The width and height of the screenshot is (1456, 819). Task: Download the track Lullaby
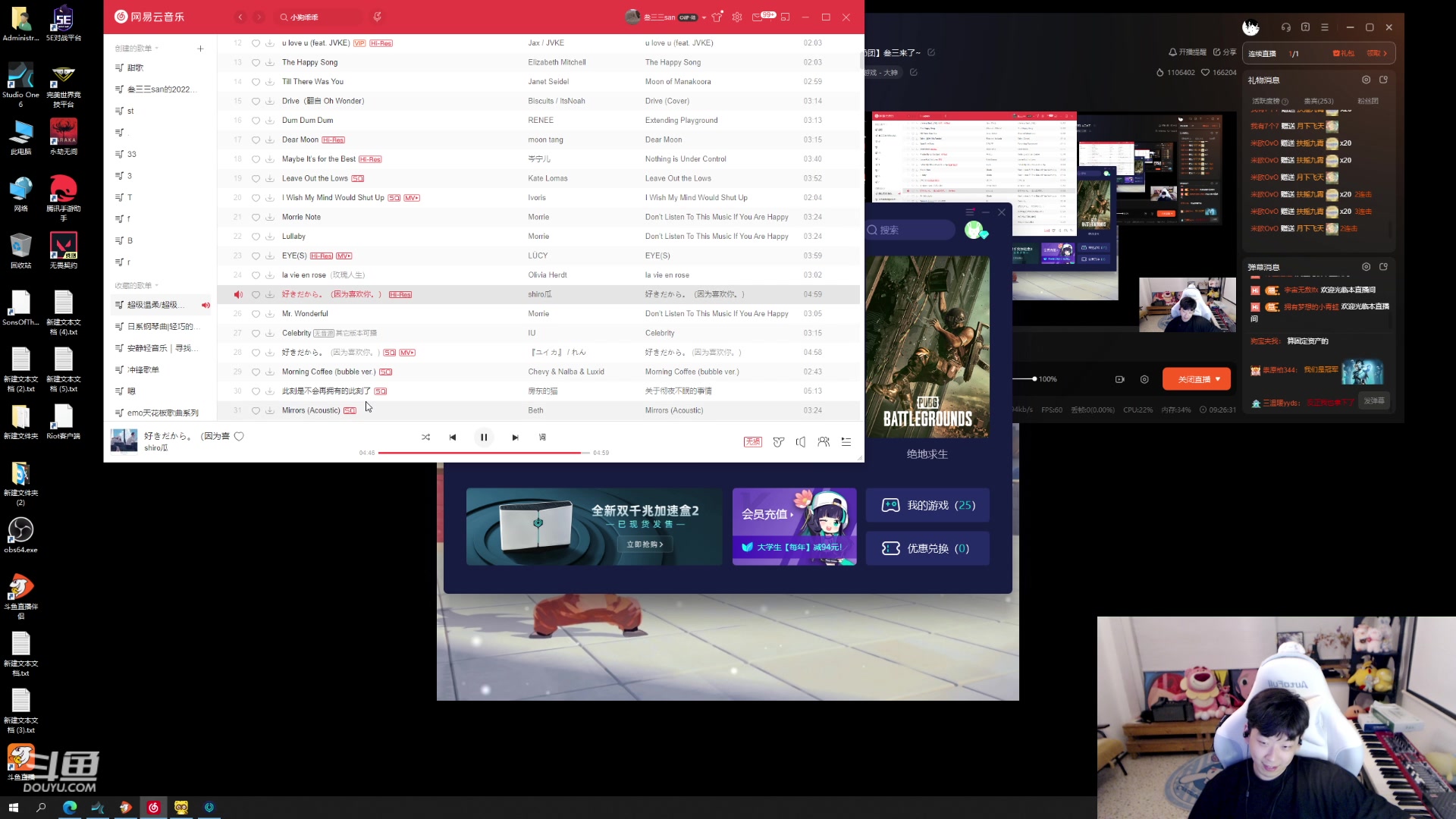tap(270, 237)
